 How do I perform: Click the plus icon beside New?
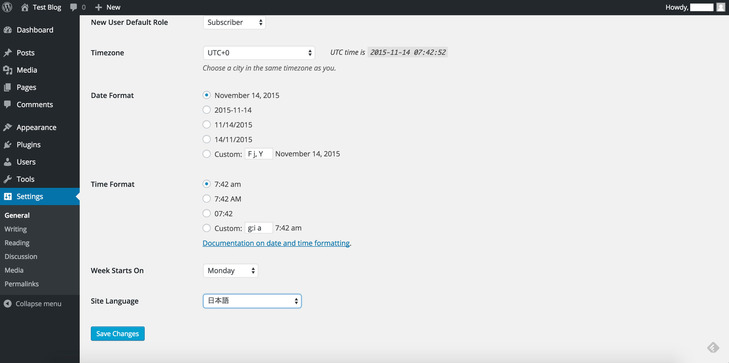point(98,7)
